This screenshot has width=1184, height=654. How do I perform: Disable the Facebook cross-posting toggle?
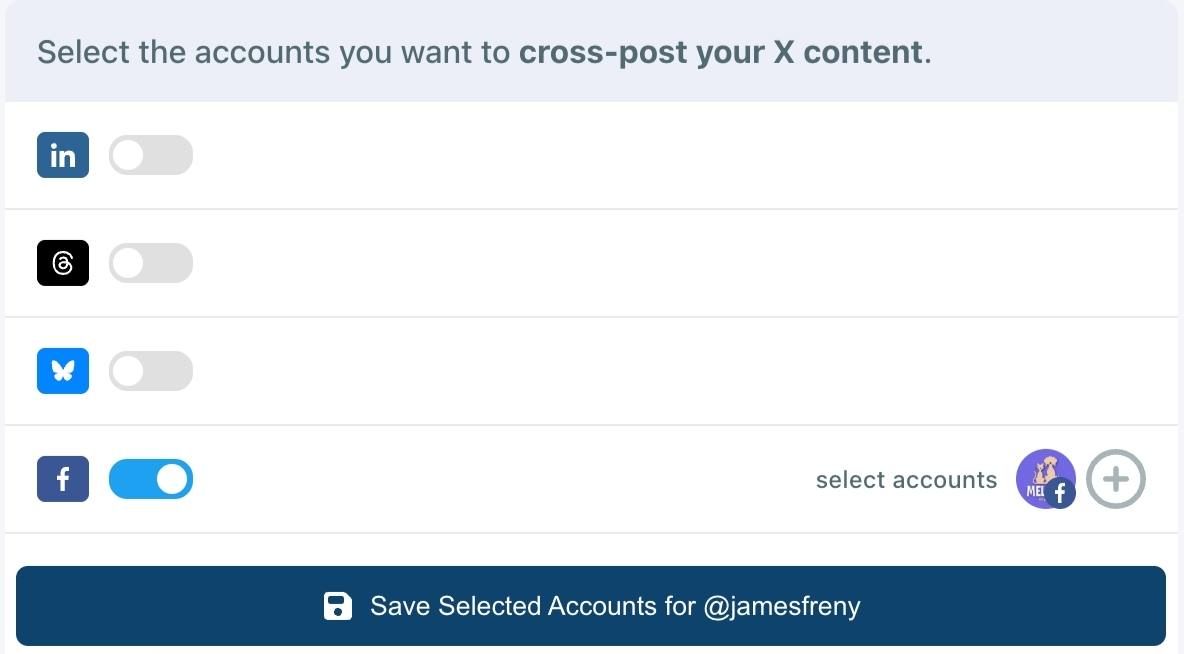151,479
